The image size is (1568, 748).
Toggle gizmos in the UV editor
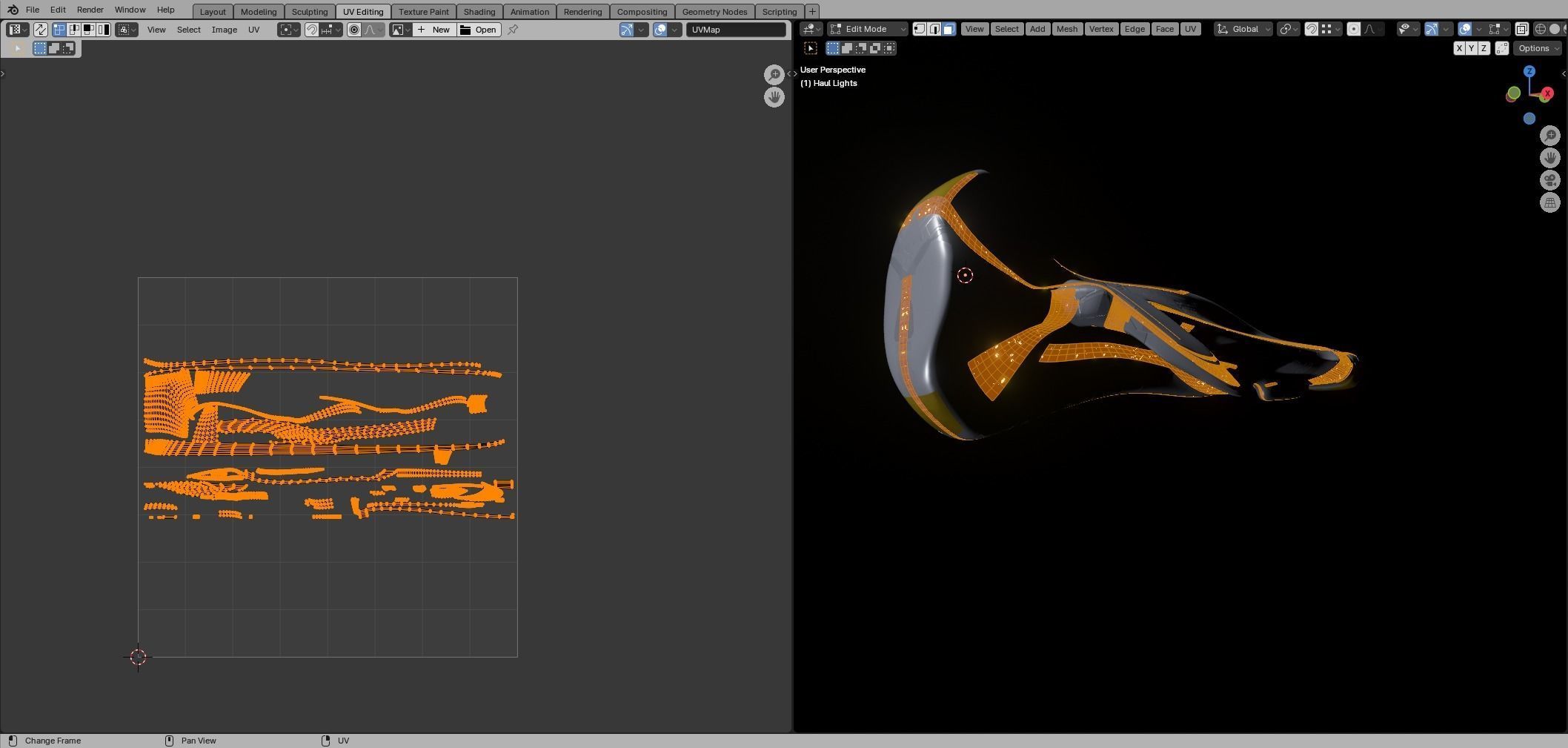tap(627, 30)
